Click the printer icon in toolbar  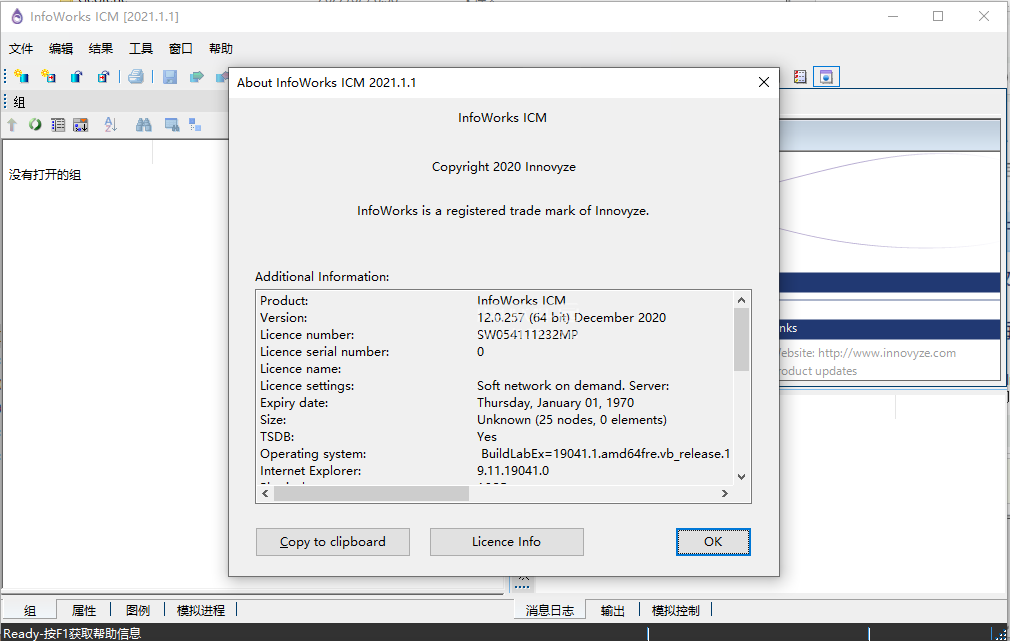point(136,77)
